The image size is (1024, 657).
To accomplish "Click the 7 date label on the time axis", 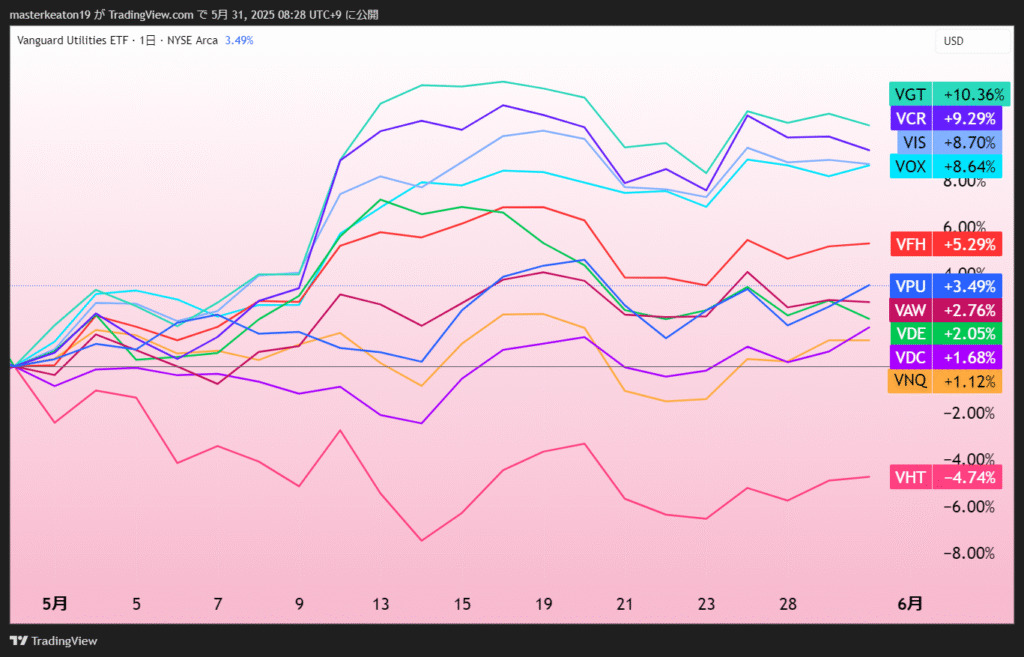I will coord(218,603).
